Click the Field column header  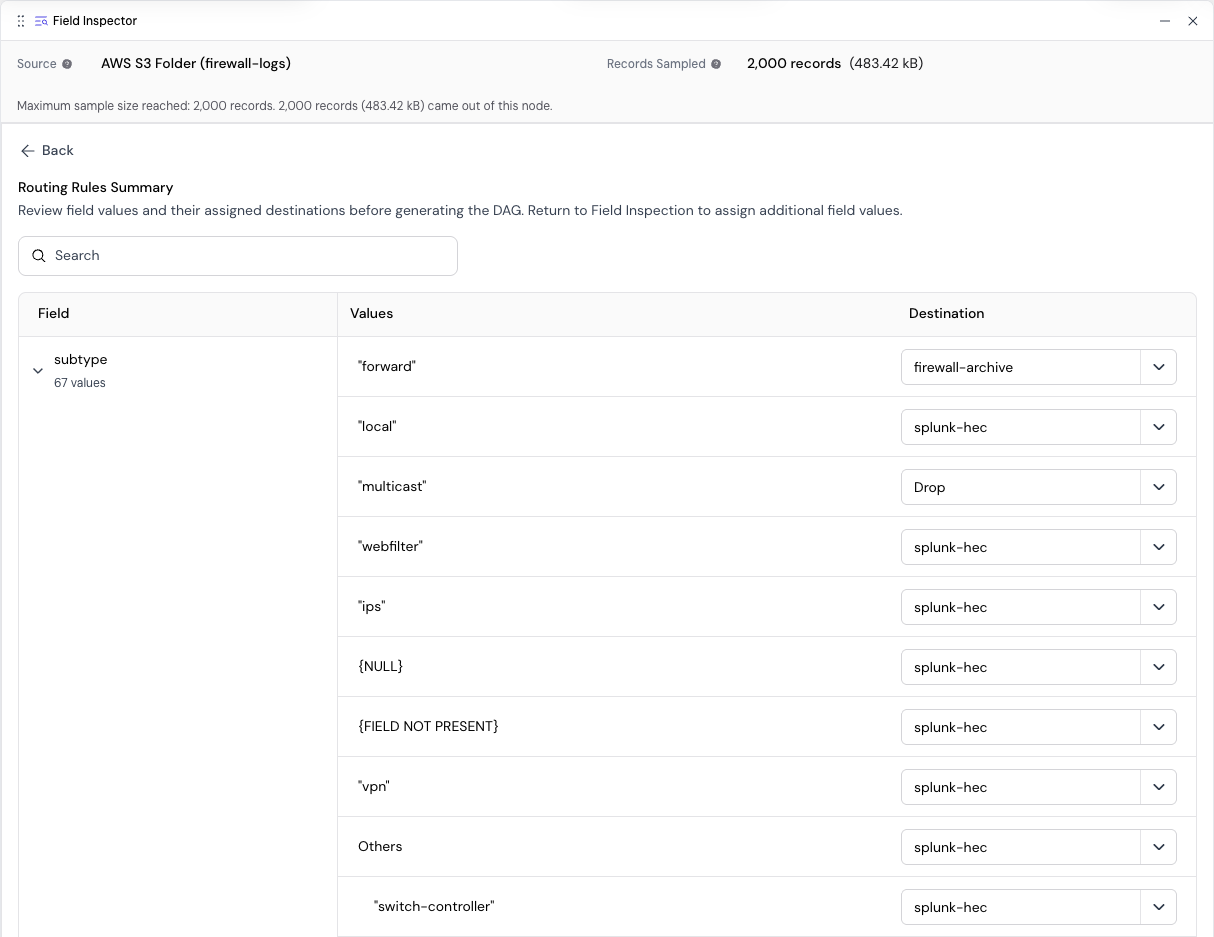click(x=54, y=314)
